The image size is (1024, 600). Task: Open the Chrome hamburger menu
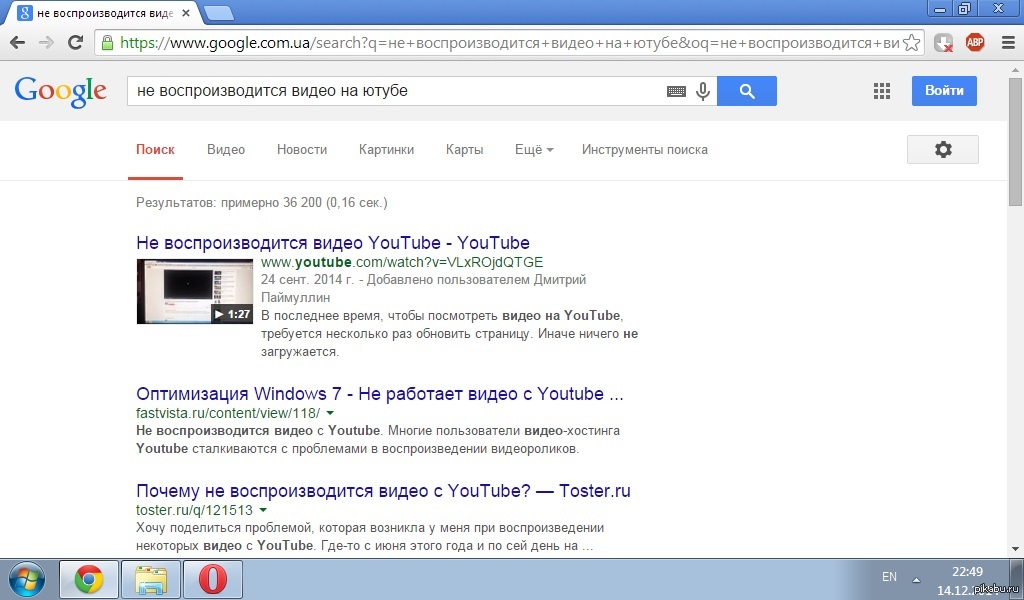[x=1008, y=42]
